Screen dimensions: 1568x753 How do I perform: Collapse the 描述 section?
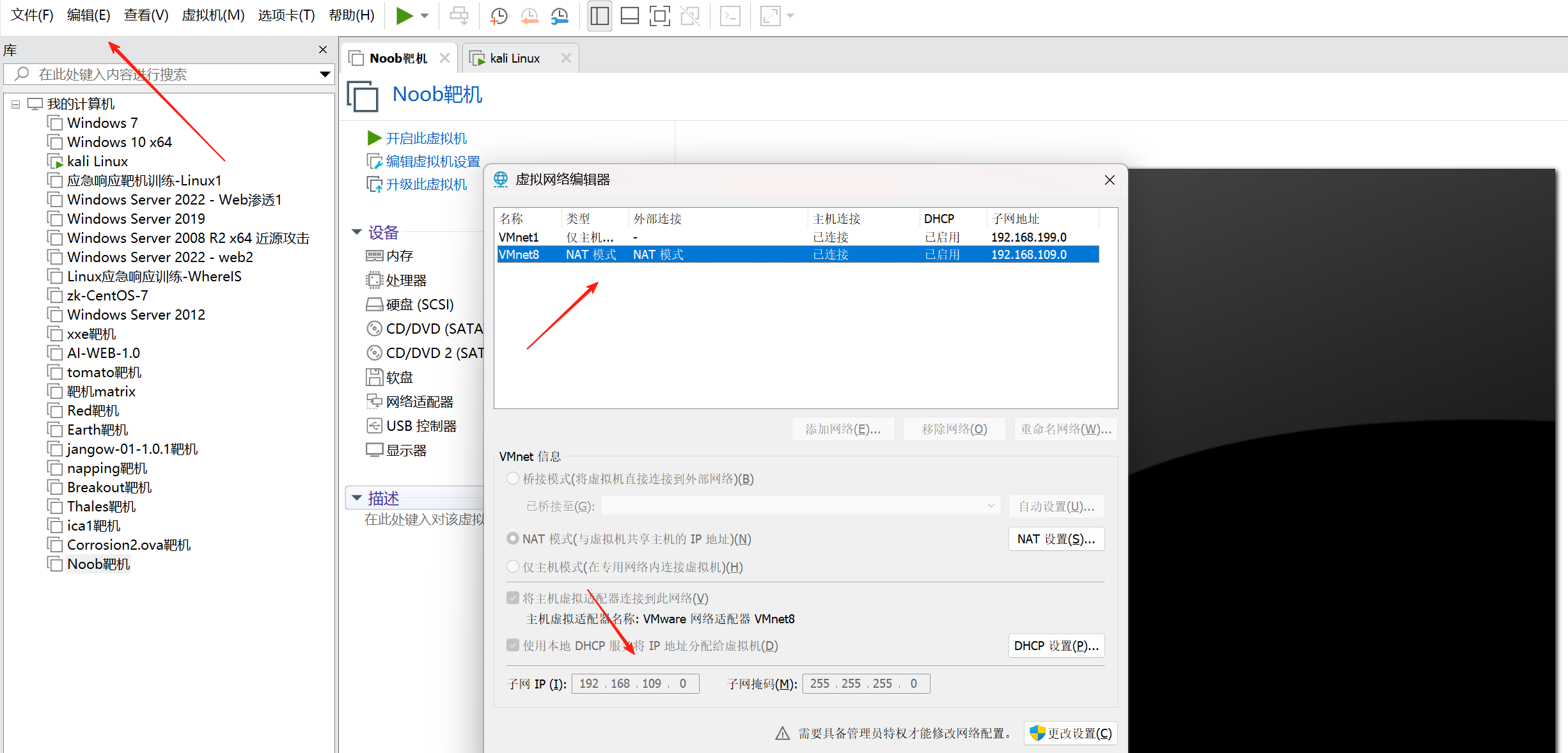coord(357,497)
